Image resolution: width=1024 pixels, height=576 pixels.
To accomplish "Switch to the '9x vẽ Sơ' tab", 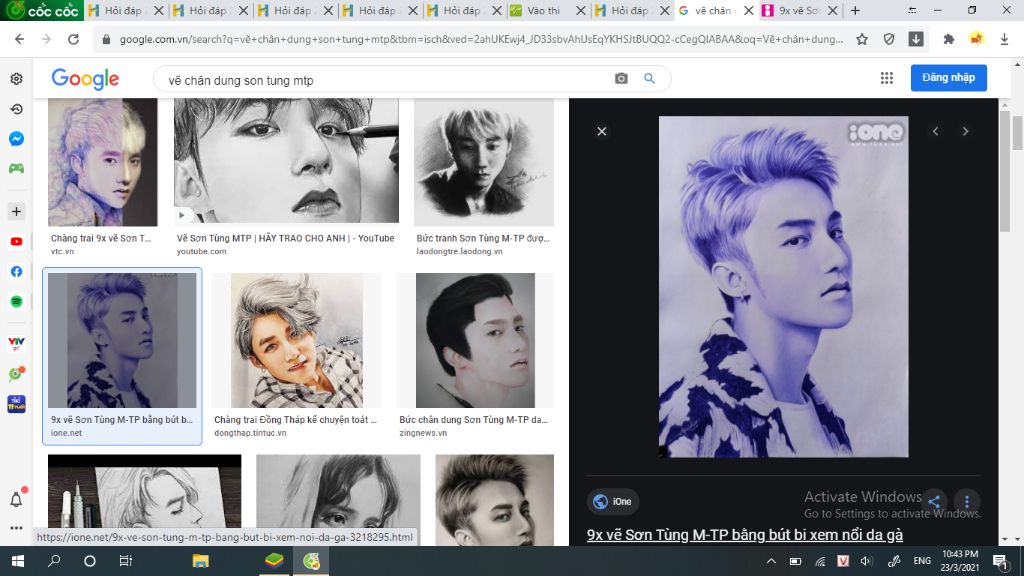I will tap(799, 10).
